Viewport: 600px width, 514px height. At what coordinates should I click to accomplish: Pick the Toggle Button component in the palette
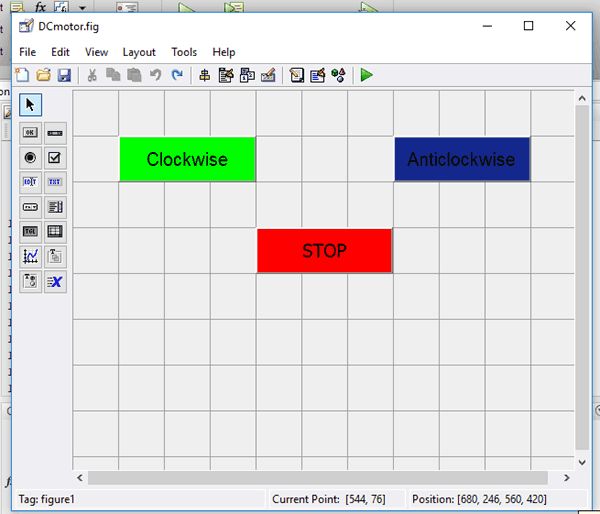point(30,232)
